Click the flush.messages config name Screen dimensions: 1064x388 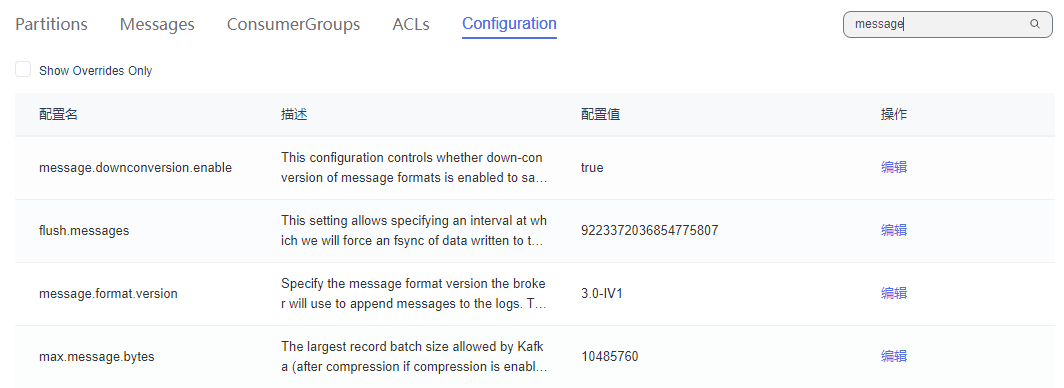pos(84,231)
